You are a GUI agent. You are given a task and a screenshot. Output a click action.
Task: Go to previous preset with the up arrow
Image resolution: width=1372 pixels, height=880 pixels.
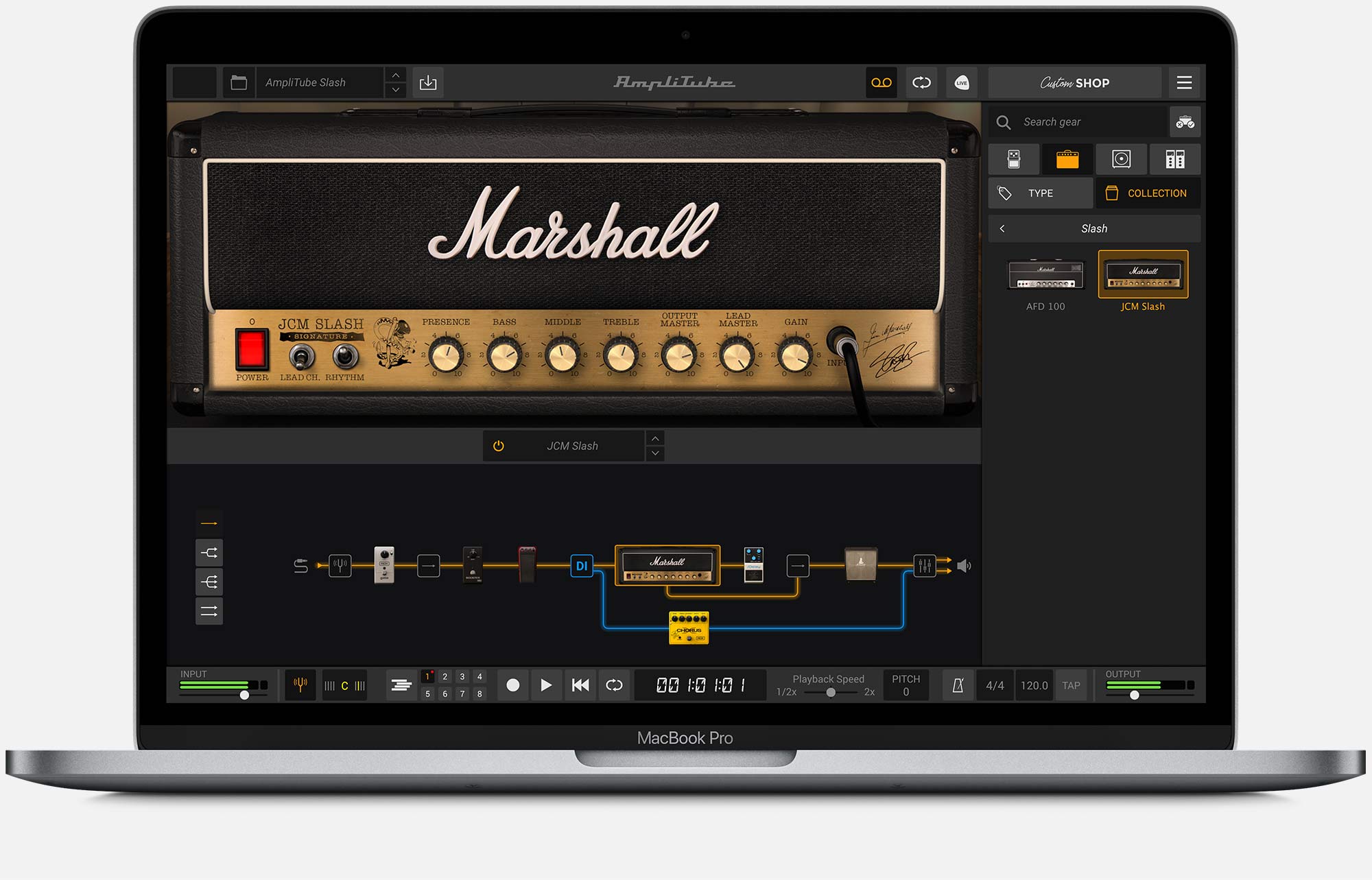[x=396, y=75]
